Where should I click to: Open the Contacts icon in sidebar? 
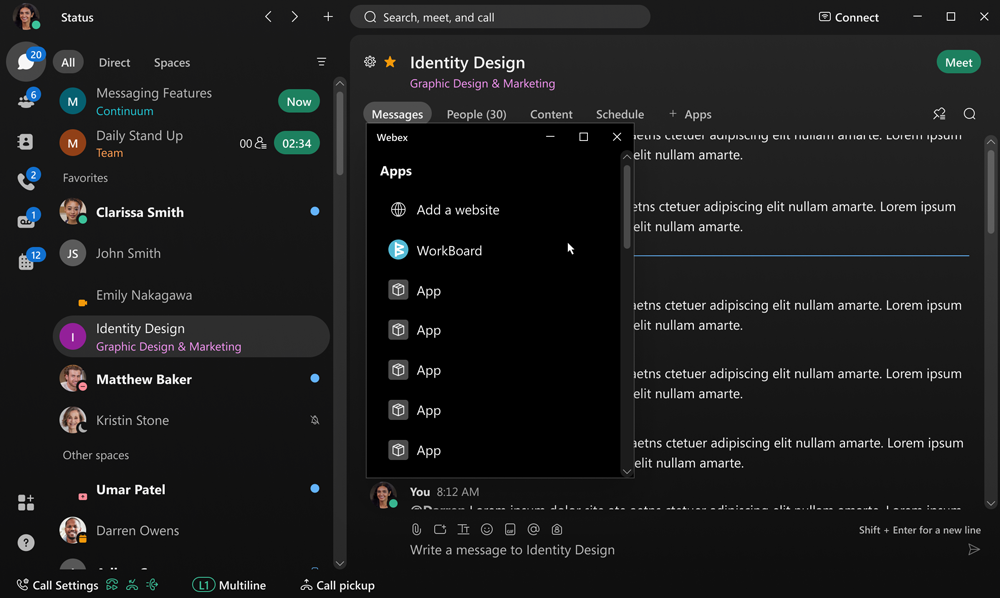click(x=26, y=142)
